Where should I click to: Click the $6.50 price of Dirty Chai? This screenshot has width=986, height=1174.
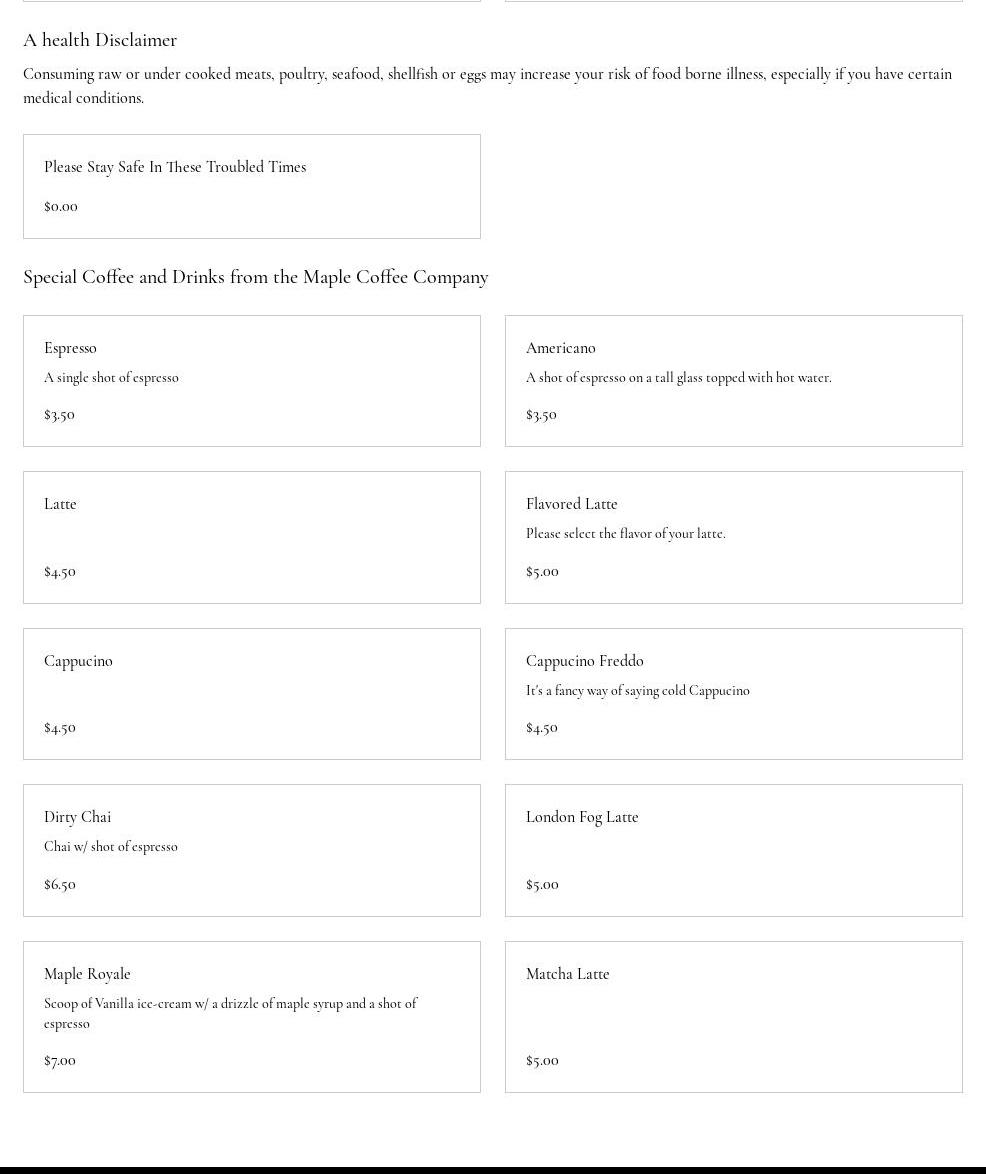point(60,884)
